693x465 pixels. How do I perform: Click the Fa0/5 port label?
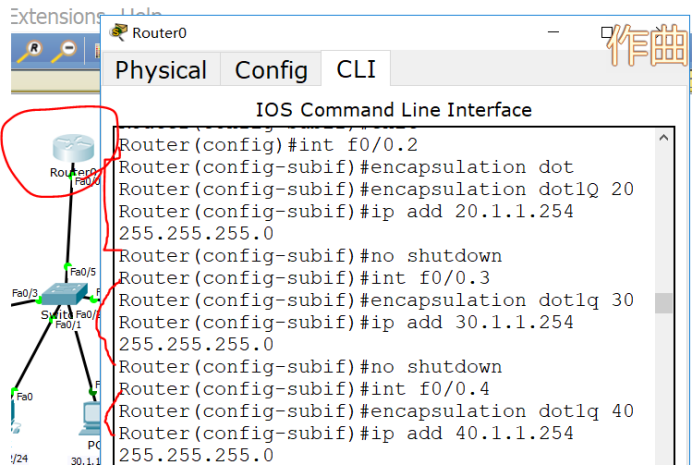click(x=83, y=272)
